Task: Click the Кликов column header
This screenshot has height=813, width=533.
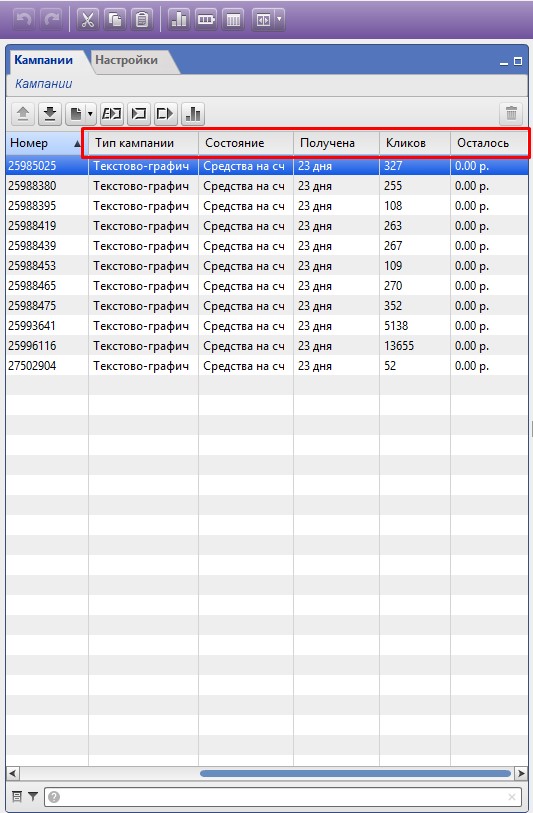Action: [415, 143]
